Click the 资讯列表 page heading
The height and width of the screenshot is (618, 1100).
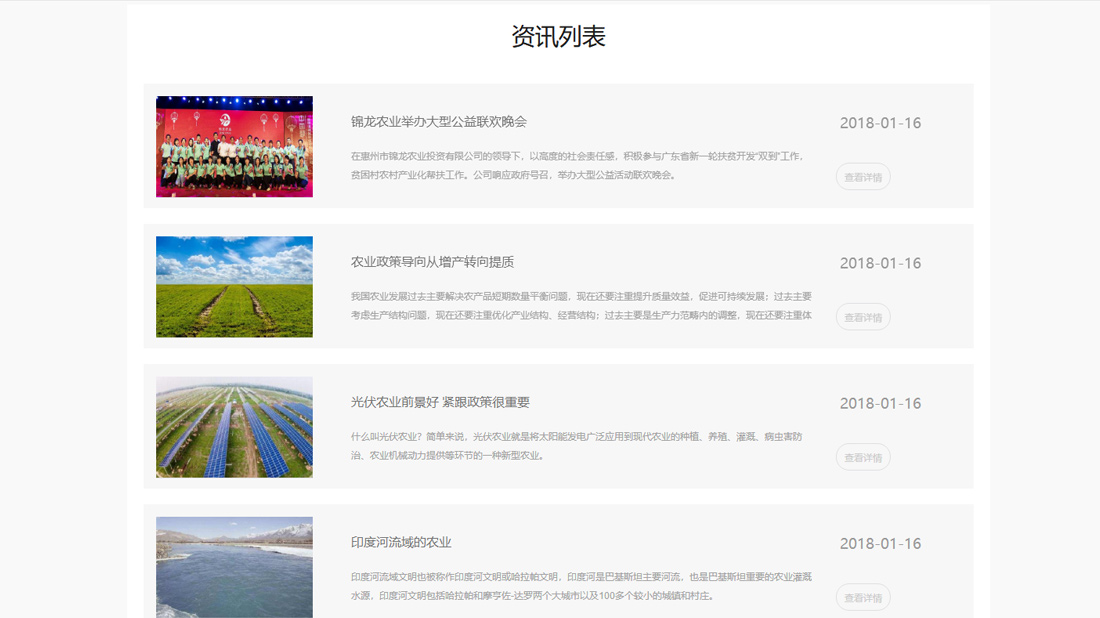[558, 37]
